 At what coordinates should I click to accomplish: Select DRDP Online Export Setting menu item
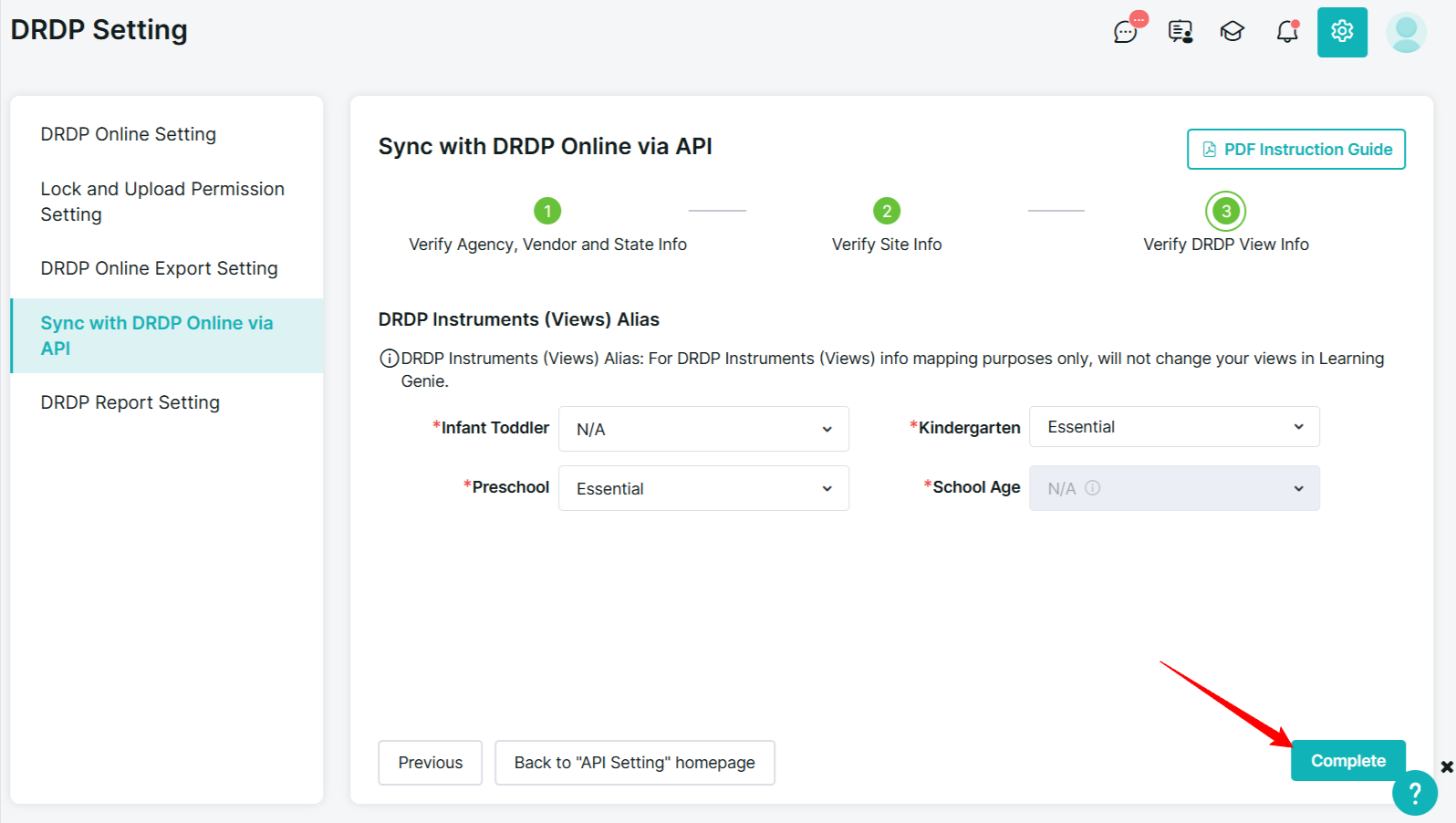click(159, 268)
